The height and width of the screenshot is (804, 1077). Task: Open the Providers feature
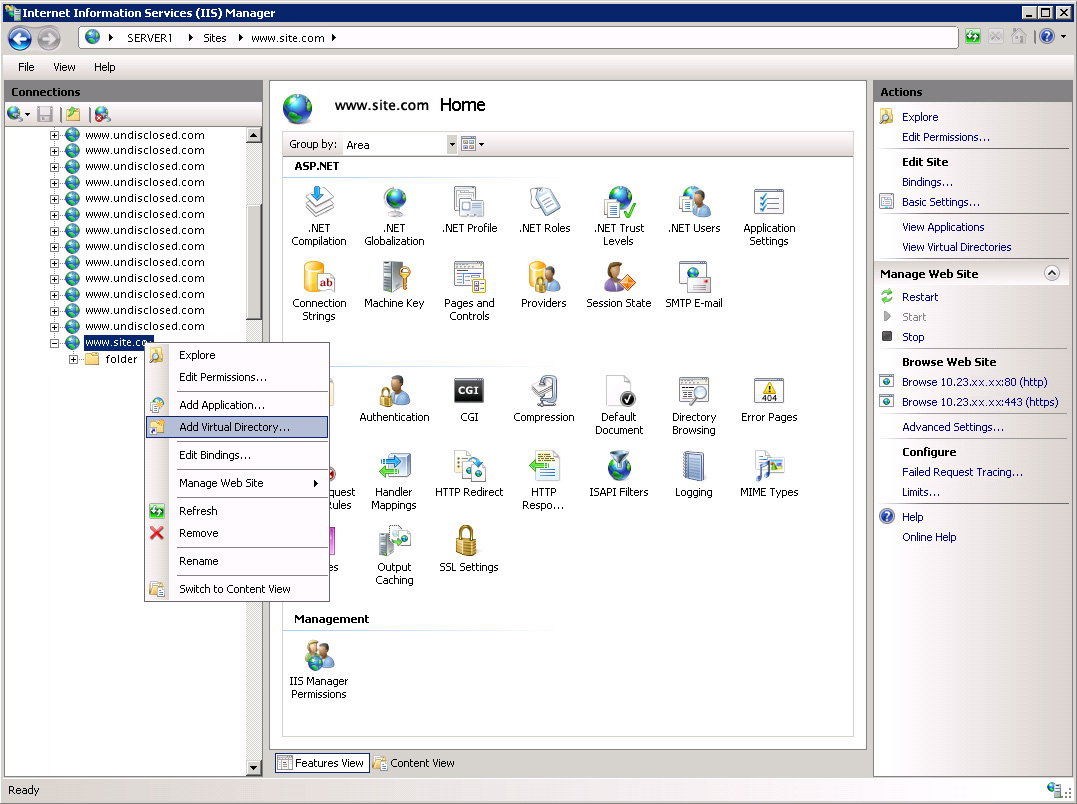544,284
